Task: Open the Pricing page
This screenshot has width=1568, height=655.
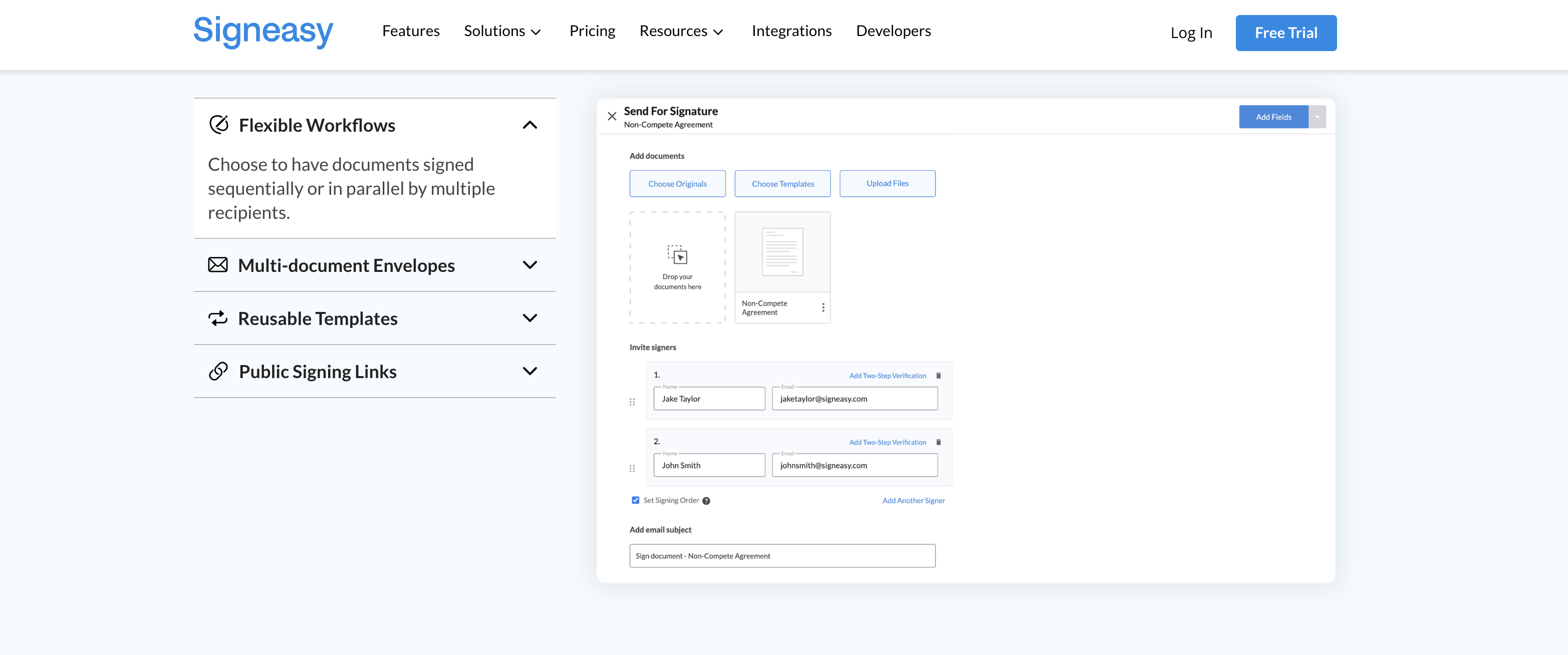Action: [592, 31]
